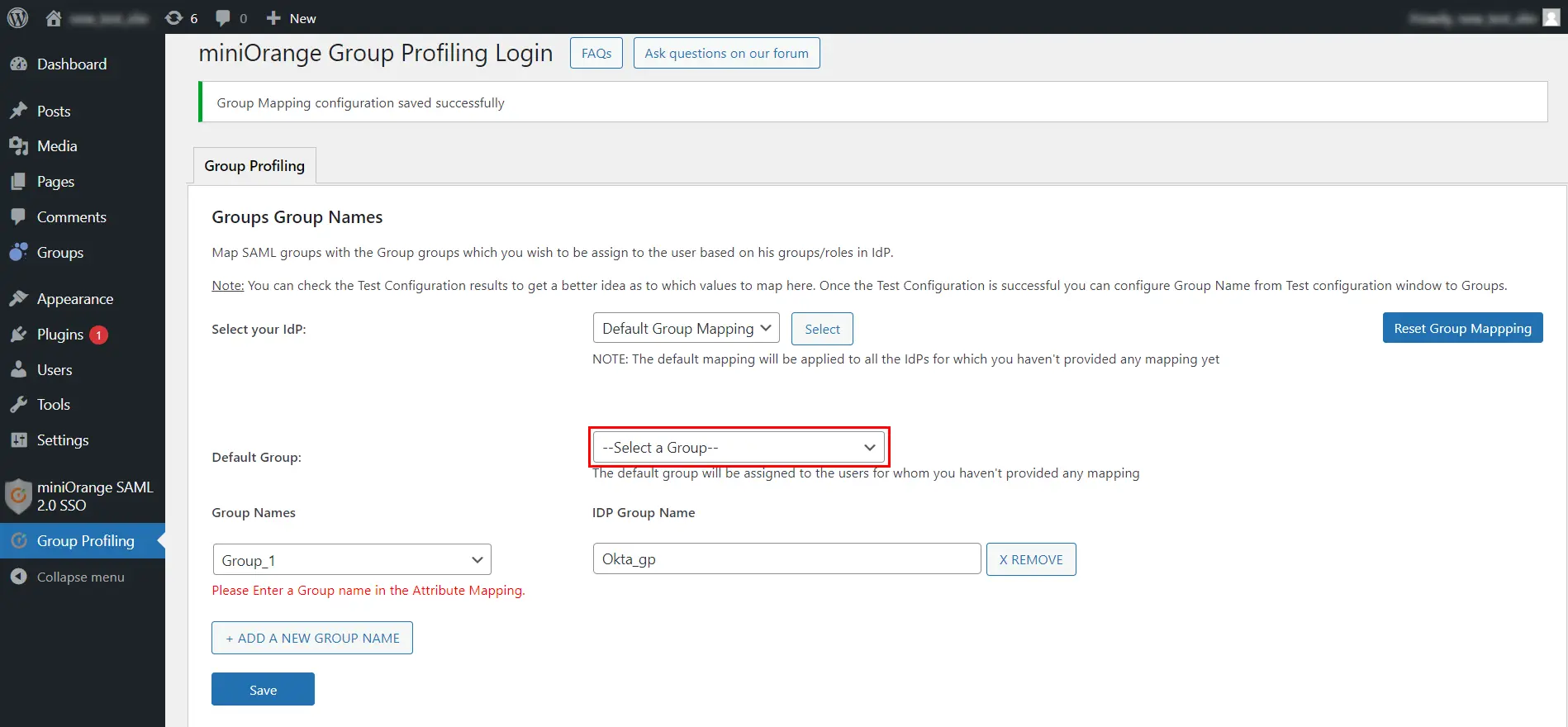This screenshot has height=727, width=1568.
Task: Click the Select your IdP: label
Action: pos(259,329)
